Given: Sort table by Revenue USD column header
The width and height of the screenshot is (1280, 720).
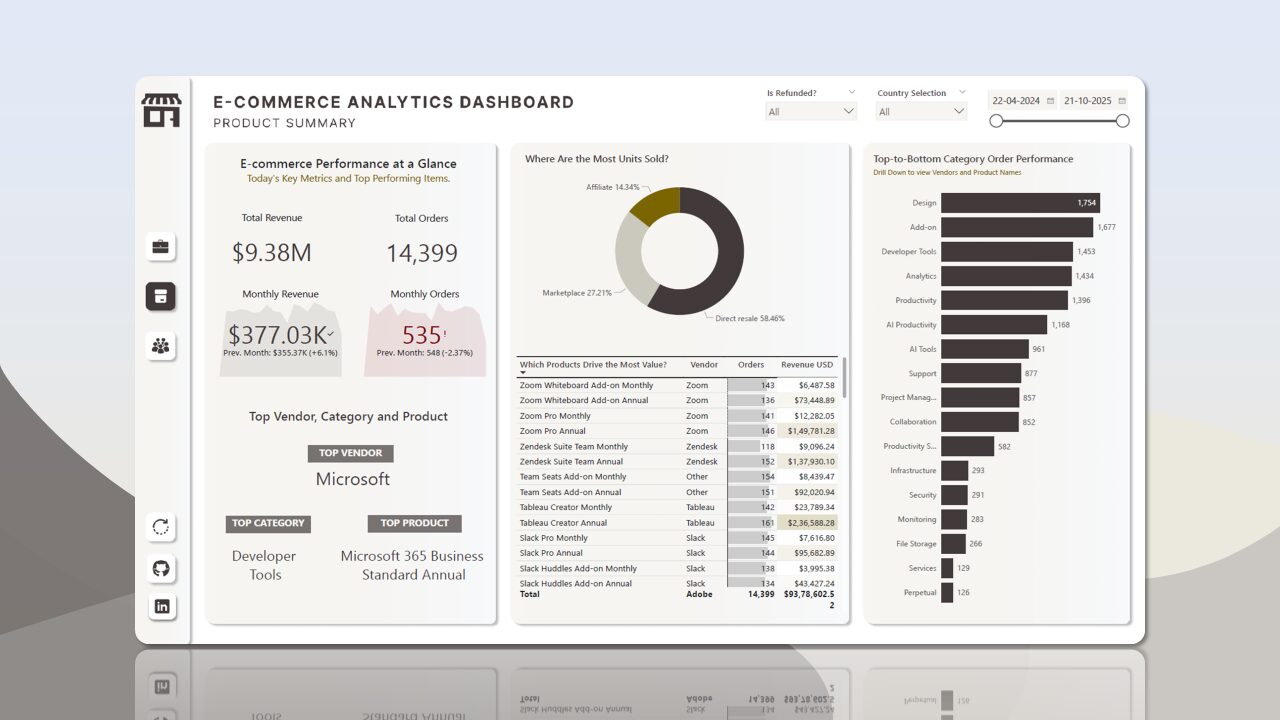Looking at the screenshot, I should [x=806, y=365].
